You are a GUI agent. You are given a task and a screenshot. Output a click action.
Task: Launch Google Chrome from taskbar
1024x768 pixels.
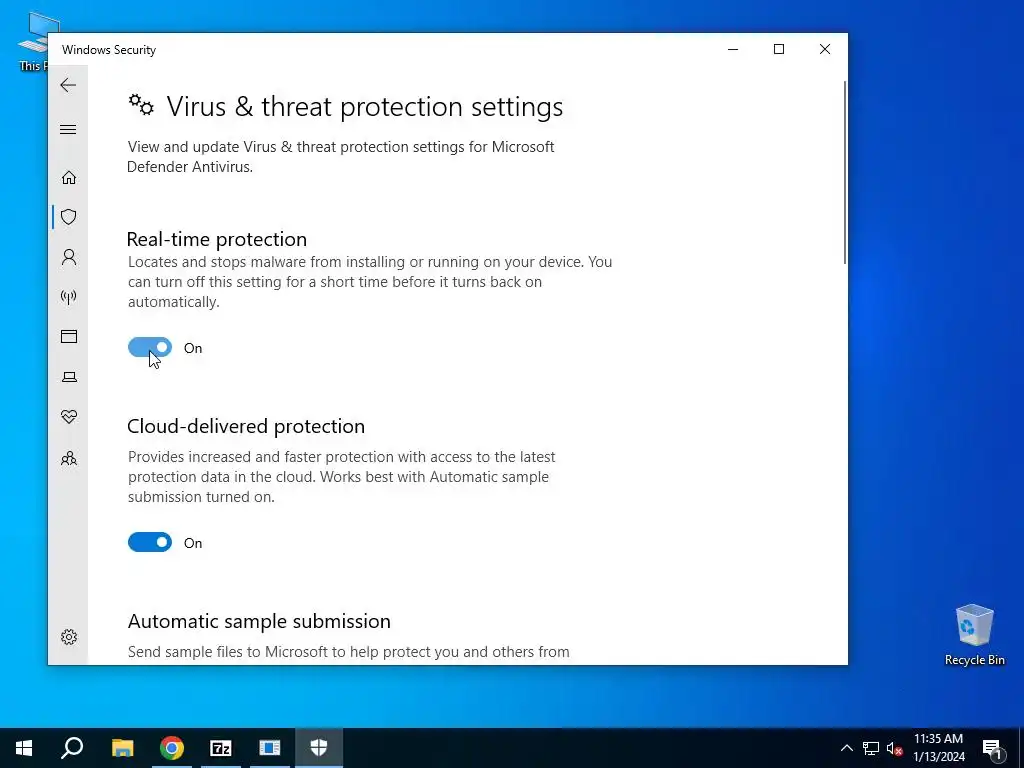(172, 748)
